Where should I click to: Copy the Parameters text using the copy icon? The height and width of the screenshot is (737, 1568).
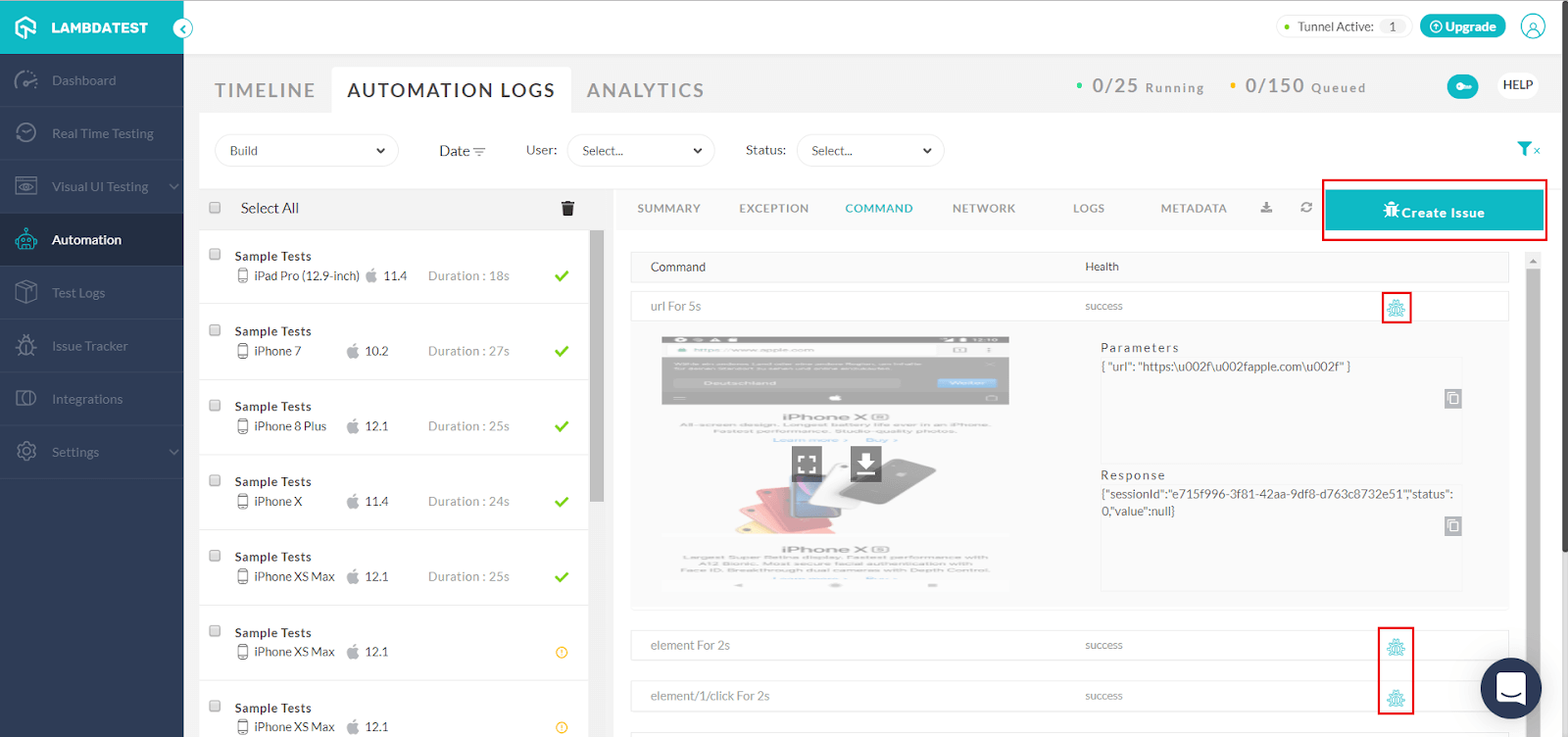click(x=1452, y=399)
